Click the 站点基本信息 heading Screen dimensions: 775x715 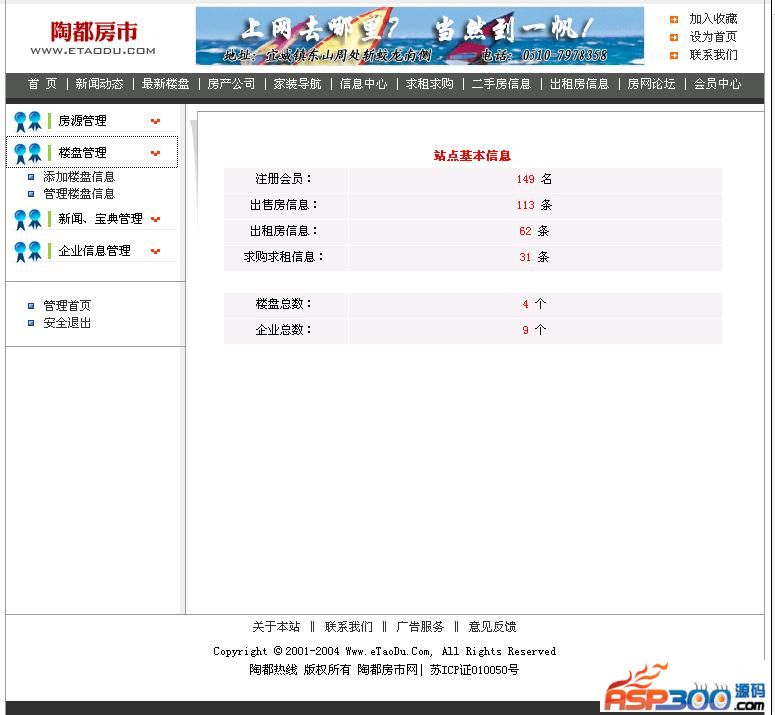(x=472, y=156)
